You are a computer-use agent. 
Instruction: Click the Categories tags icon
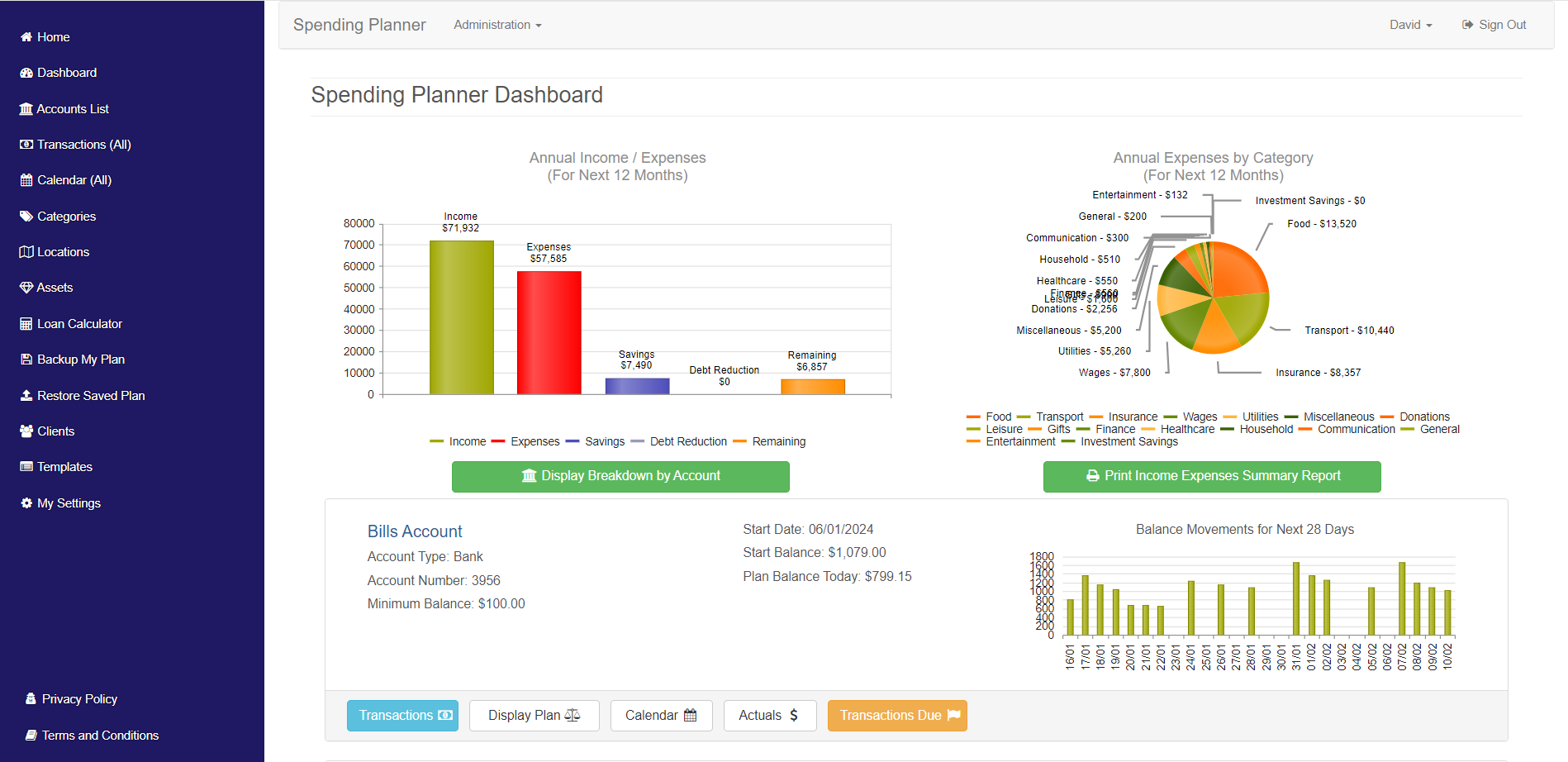point(26,217)
